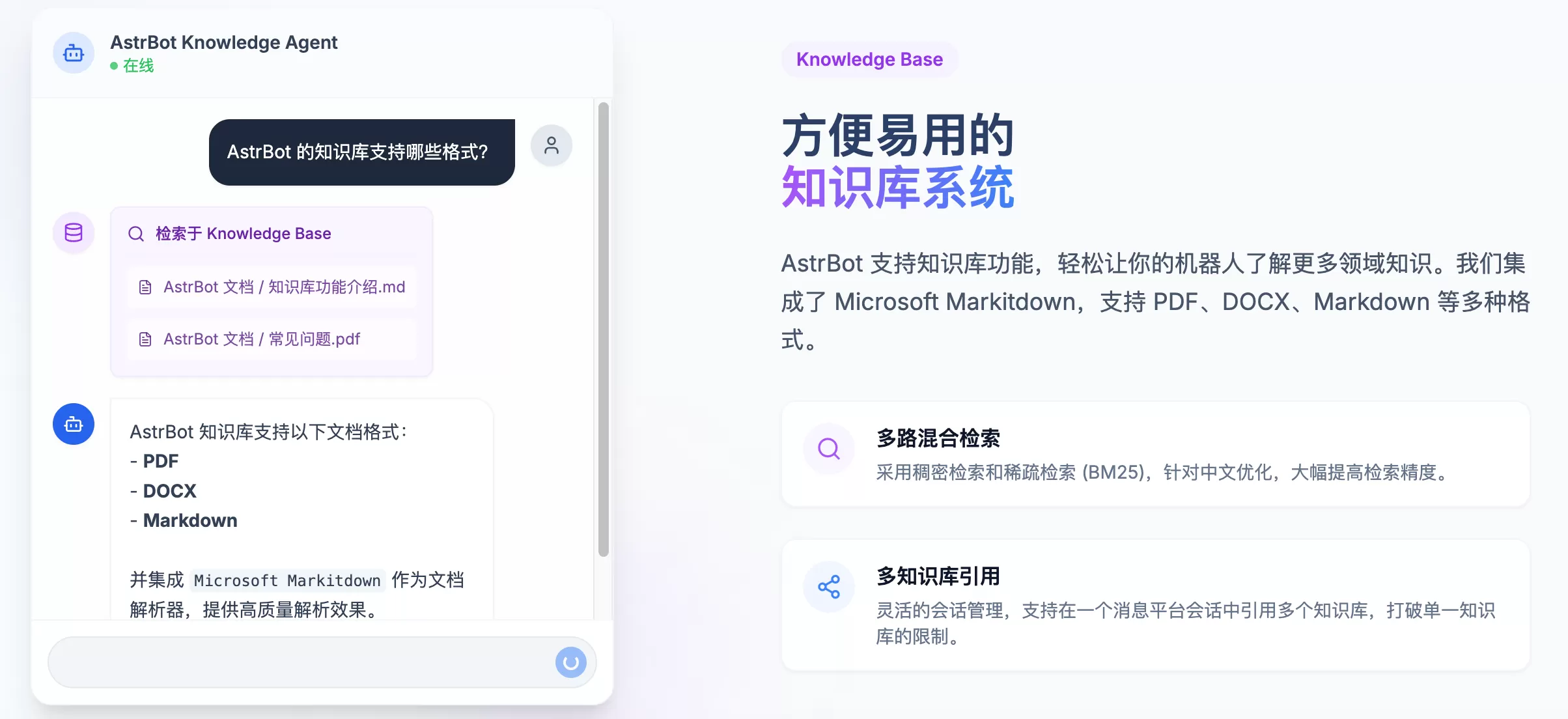Click the AstrBot Knowledge Agent title
Image resolution: width=1568 pixels, height=719 pixels.
[x=224, y=42]
